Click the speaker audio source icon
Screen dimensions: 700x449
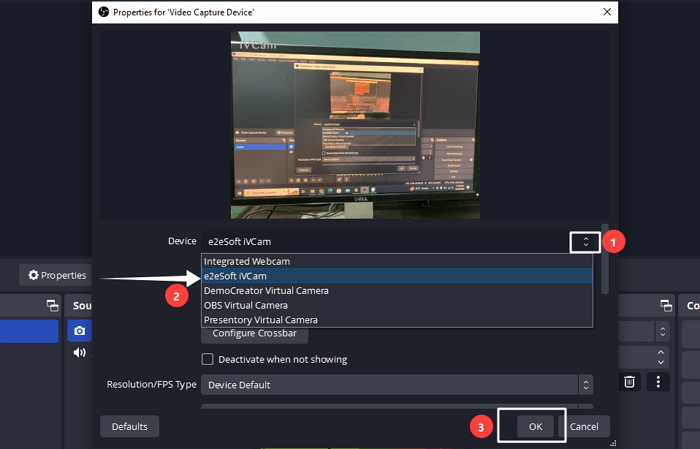79,353
